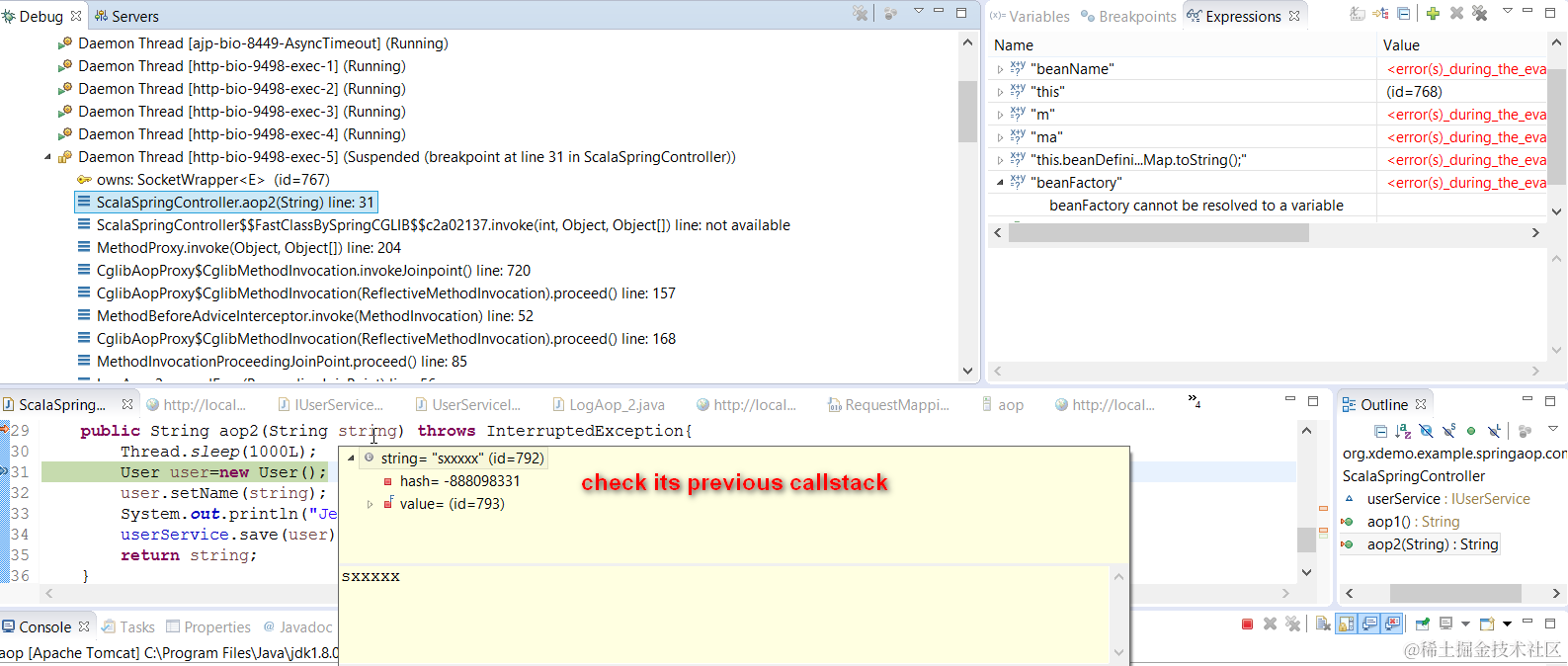
Task: Collapse all in the Outline view
Action: tap(1380, 431)
